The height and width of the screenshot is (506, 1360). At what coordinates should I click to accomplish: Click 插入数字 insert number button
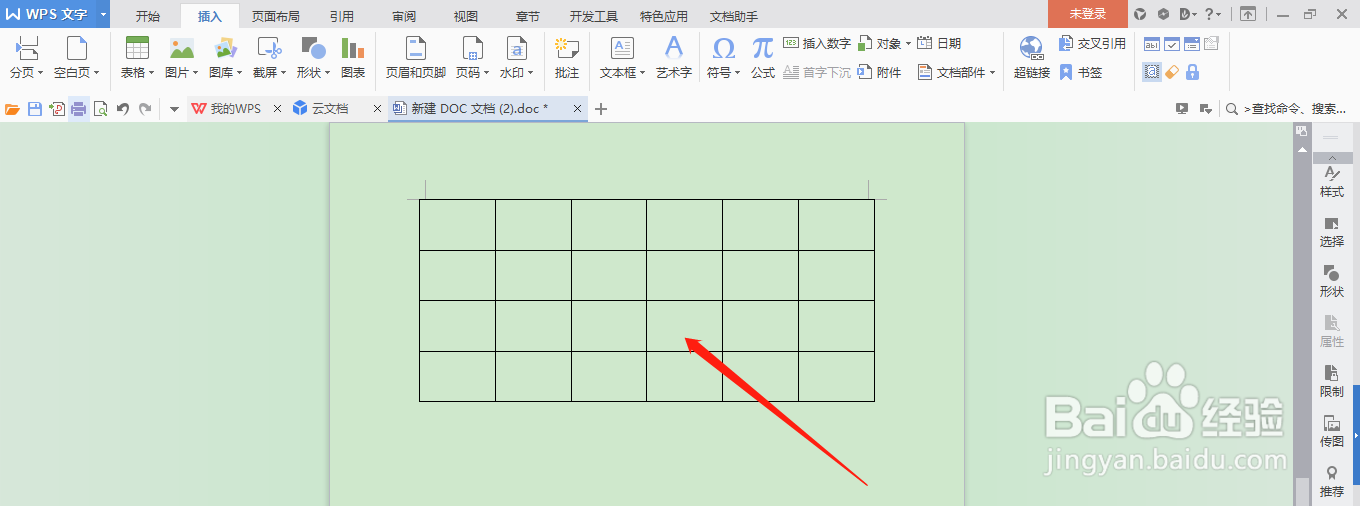[x=817, y=43]
